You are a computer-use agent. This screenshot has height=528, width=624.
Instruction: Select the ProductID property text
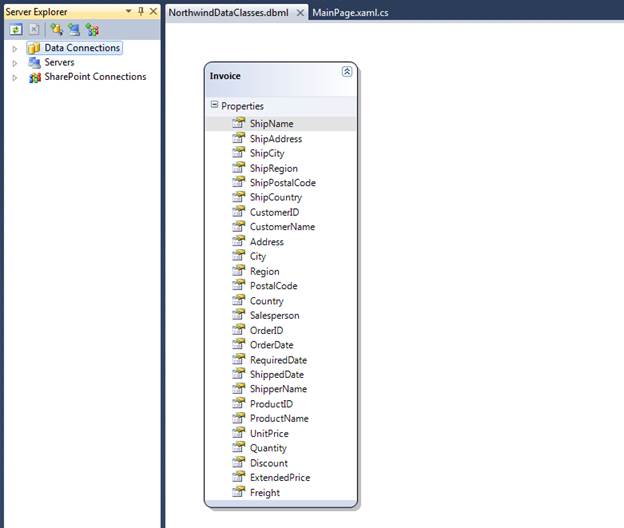coord(271,404)
